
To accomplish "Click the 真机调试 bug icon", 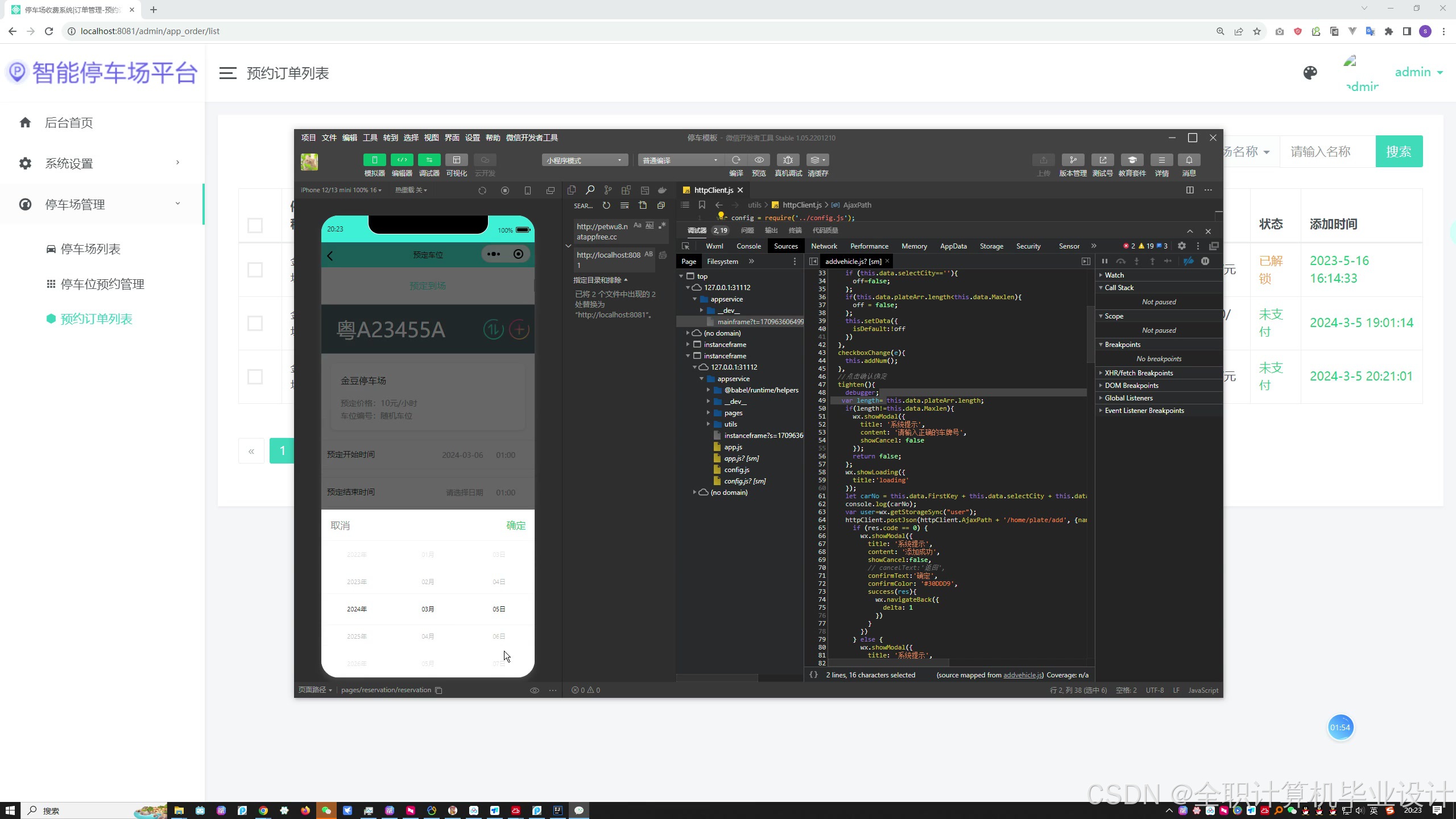I will click(x=788, y=160).
